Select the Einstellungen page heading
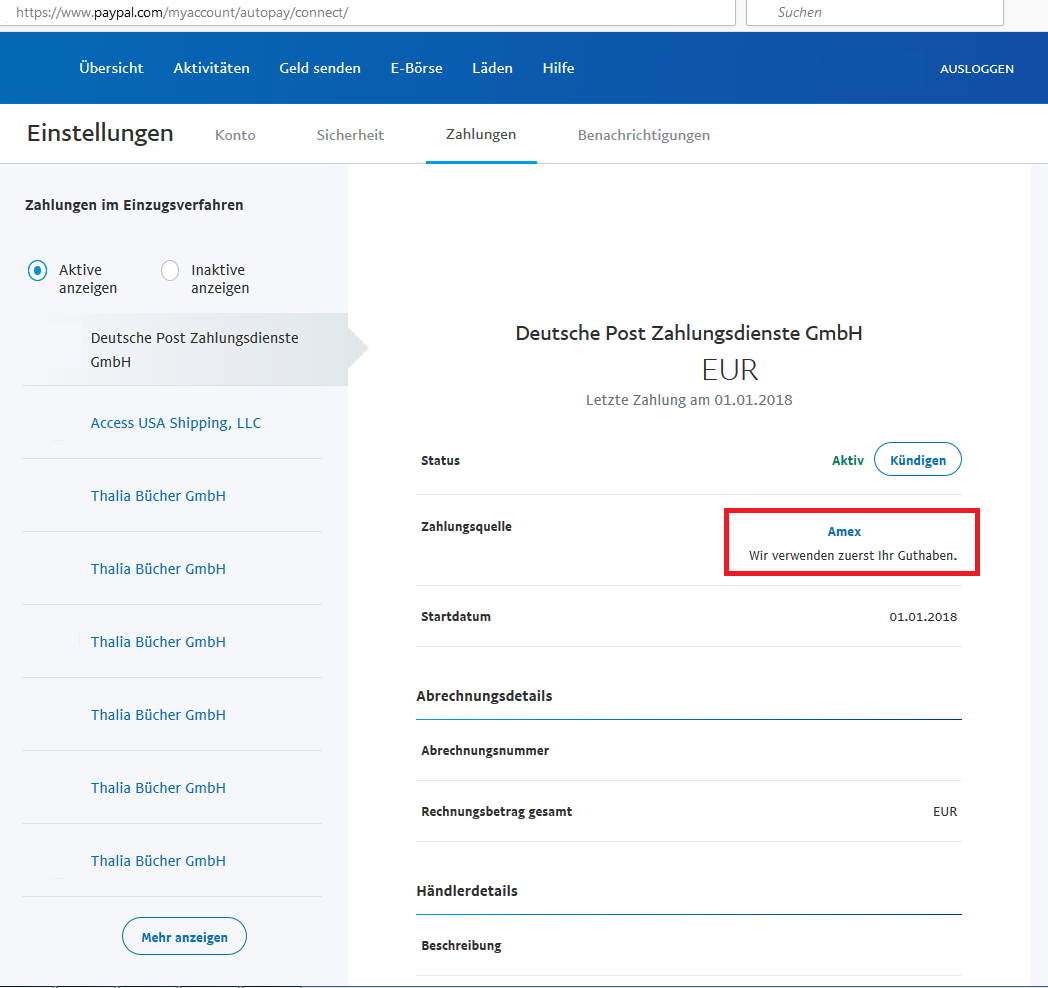This screenshot has height=988, width=1048. pyautogui.click(x=100, y=134)
